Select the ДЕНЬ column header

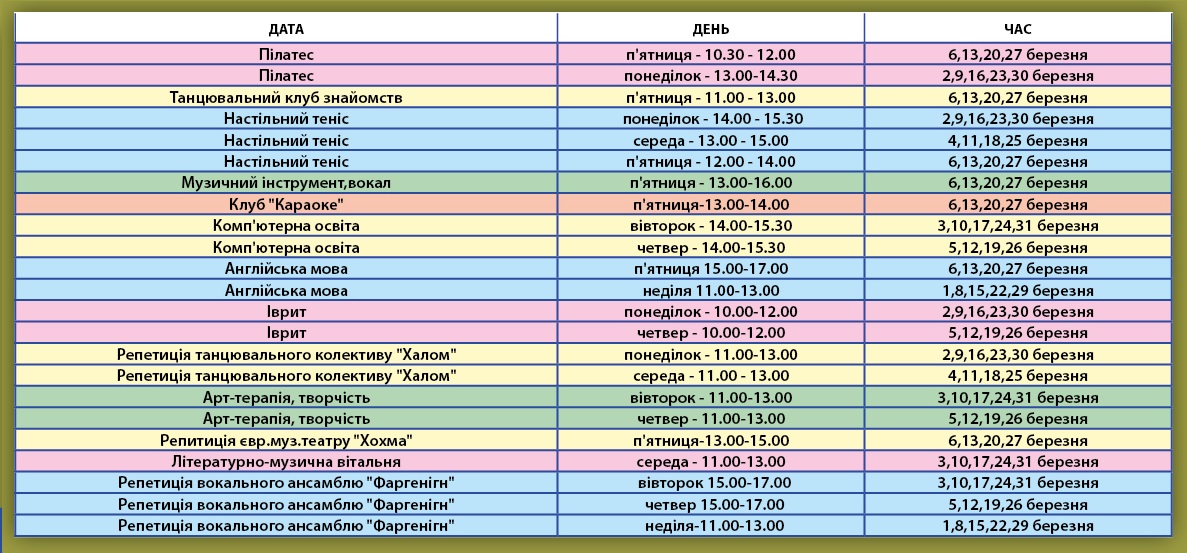click(710, 28)
